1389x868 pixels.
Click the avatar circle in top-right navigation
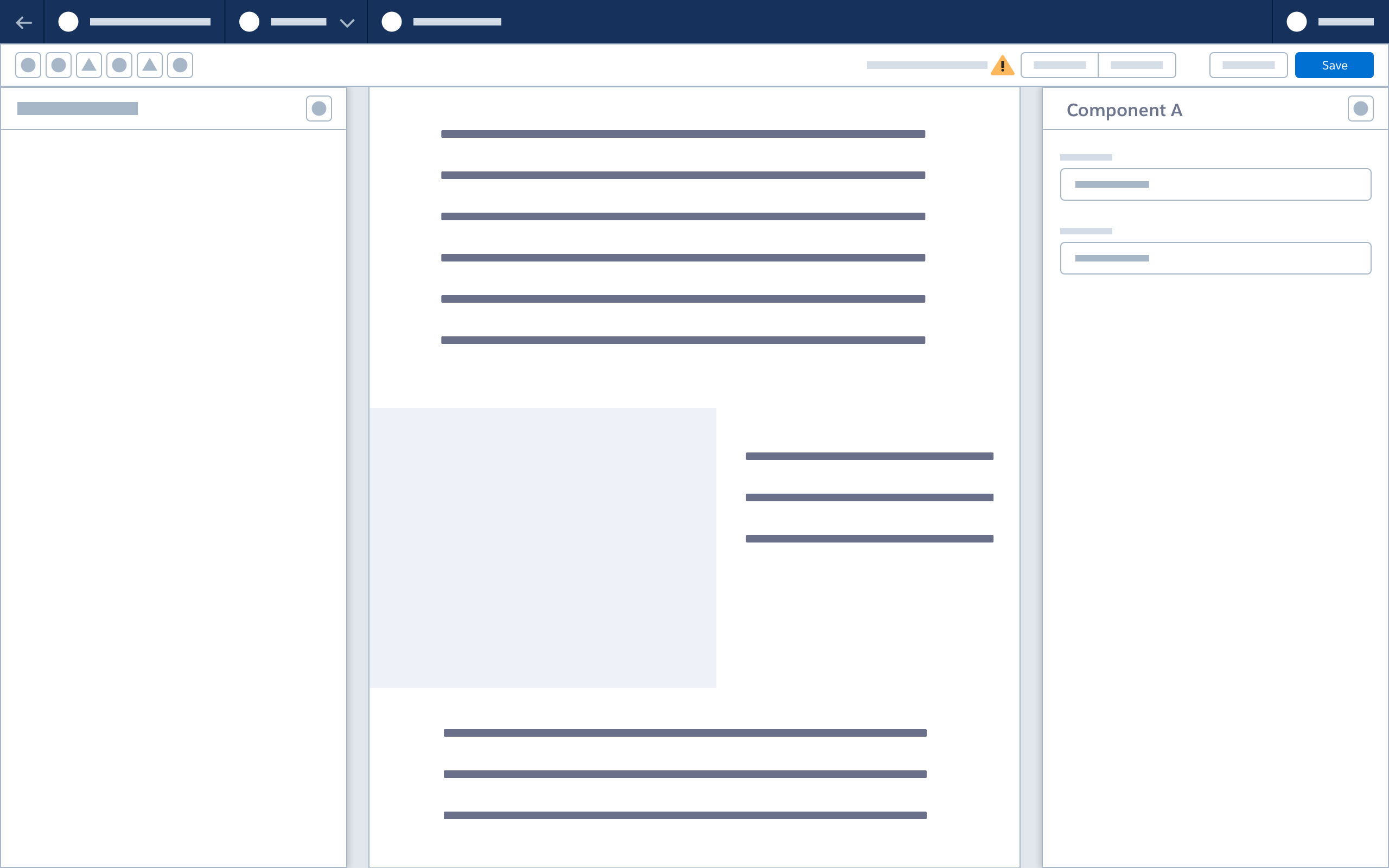[x=1297, y=22]
